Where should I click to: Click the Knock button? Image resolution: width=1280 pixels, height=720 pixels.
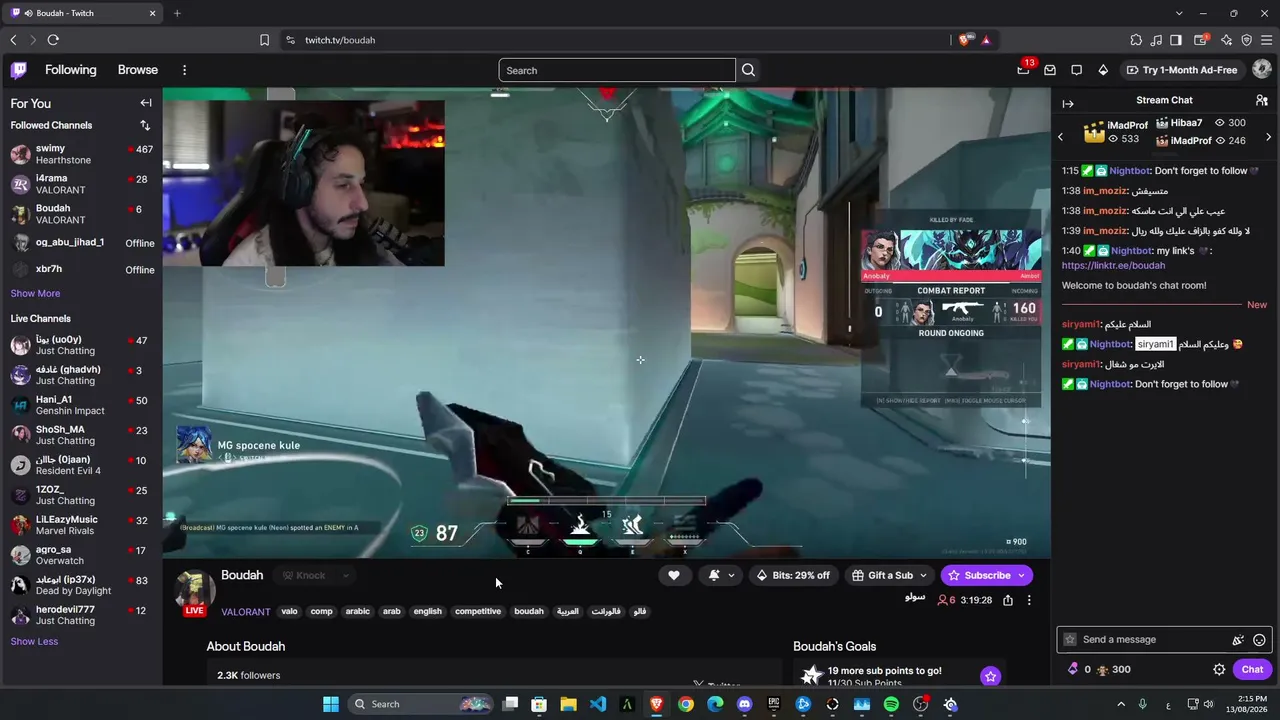tap(304, 575)
